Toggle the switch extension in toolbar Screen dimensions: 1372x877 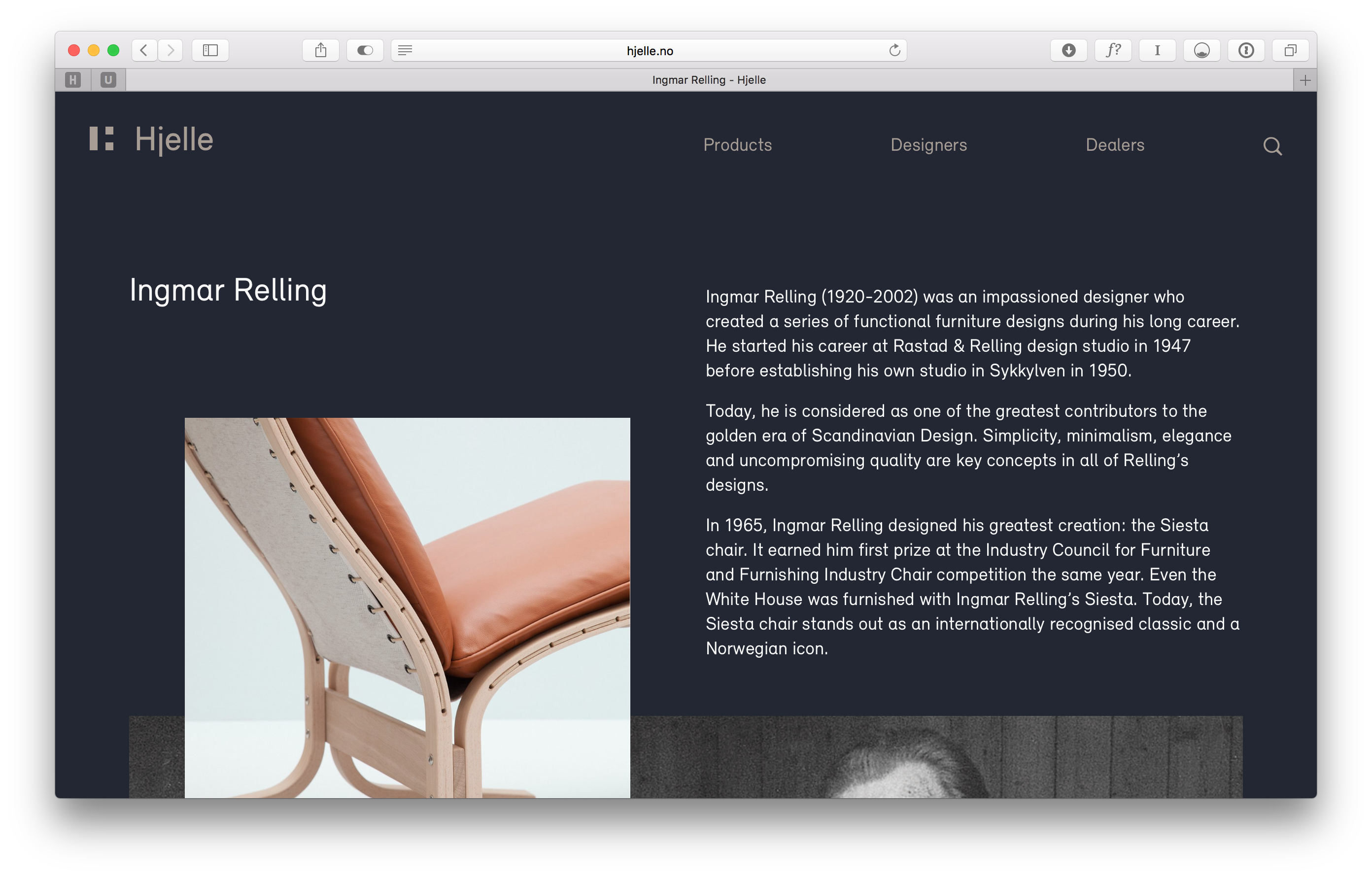click(x=365, y=50)
